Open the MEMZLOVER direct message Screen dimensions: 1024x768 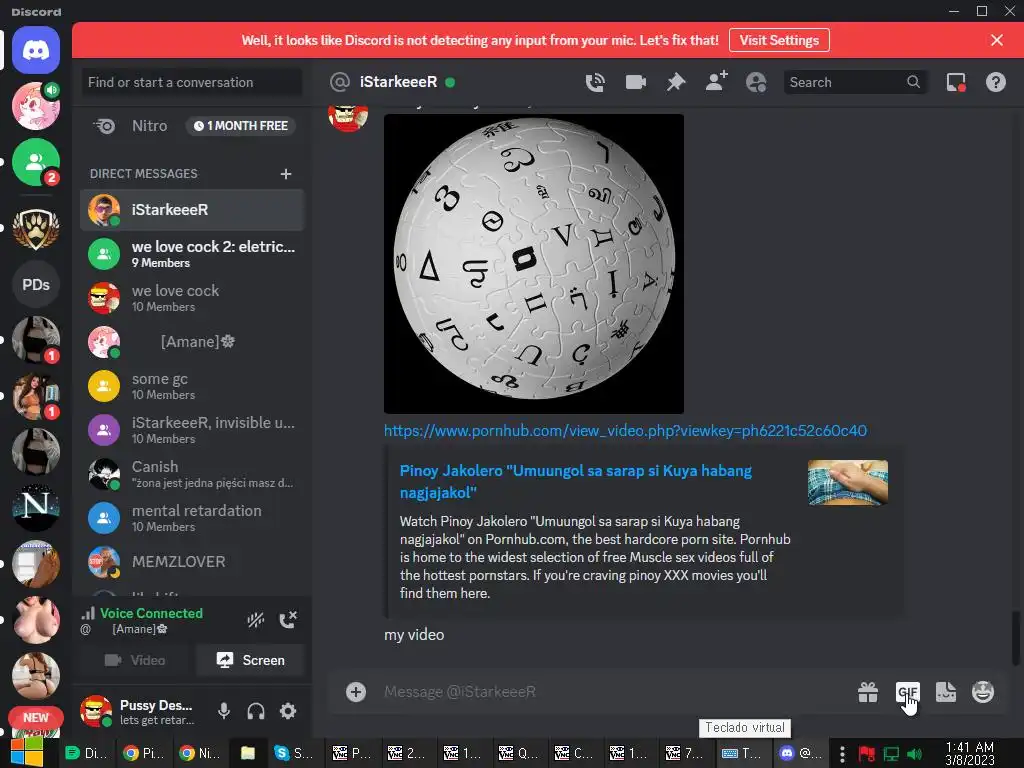click(192, 562)
